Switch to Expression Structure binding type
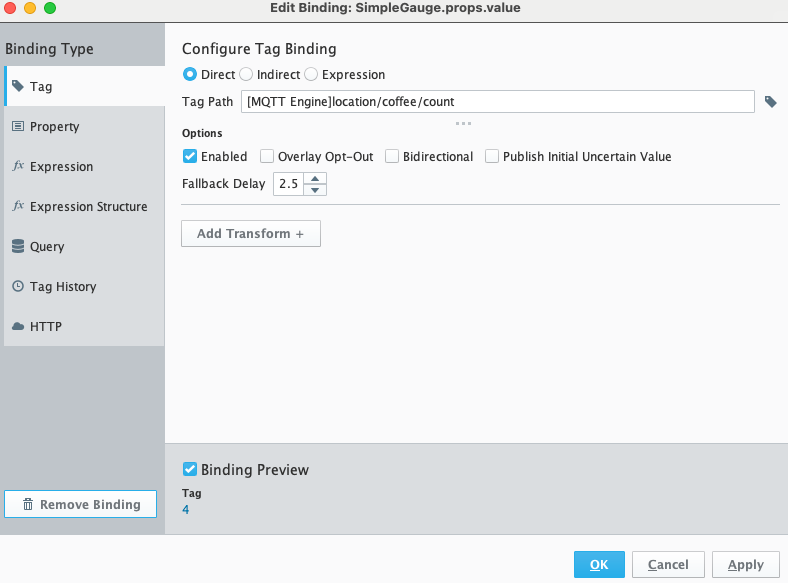788x583 pixels. [x=84, y=206]
